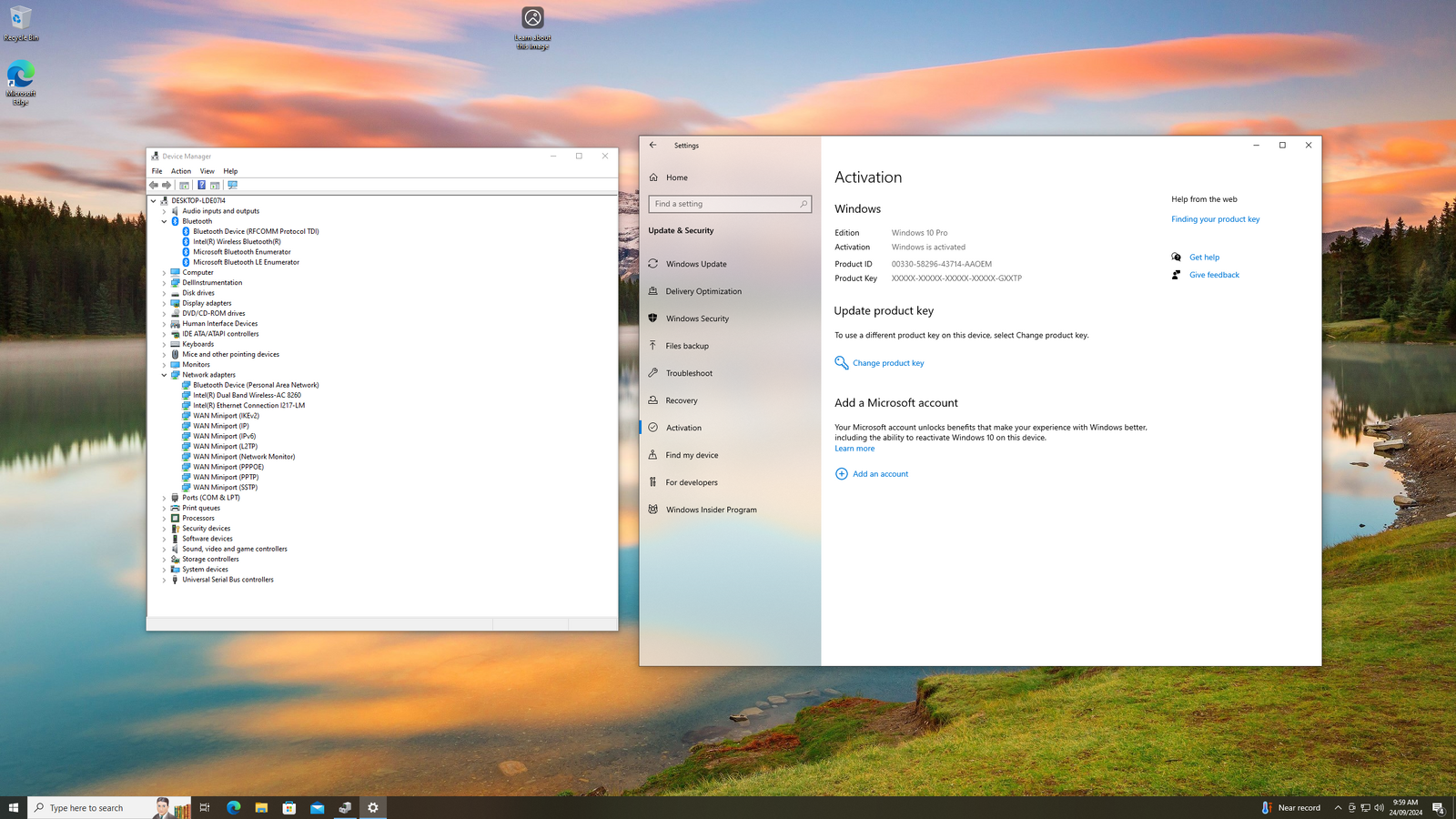The height and width of the screenshot is (819, 1456).
Task: Click the Forward arrow in Device Manager toolbar
Action: (x=167, y=185)
